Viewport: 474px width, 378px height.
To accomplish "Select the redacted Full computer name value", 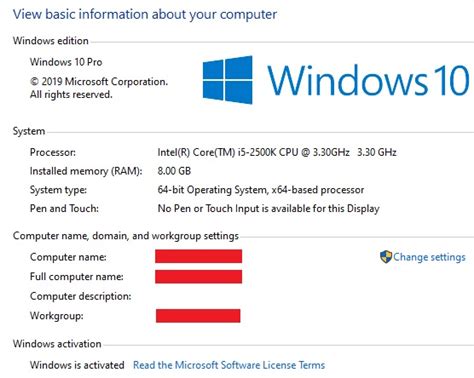I will (x=199, y=277).
